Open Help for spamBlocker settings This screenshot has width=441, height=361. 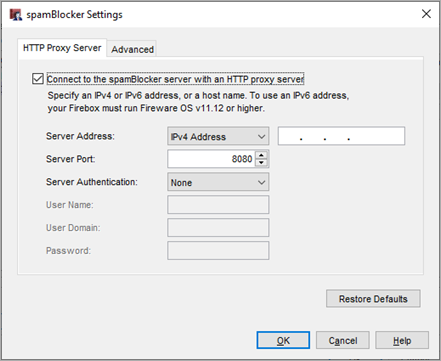click(402, 340)
